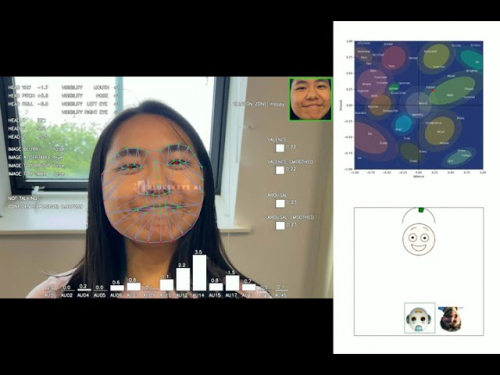Select the AU17 bar valued 1.5
Image resolution: width=500 pixels, height=375 pixels.
[x=232, y=283]
